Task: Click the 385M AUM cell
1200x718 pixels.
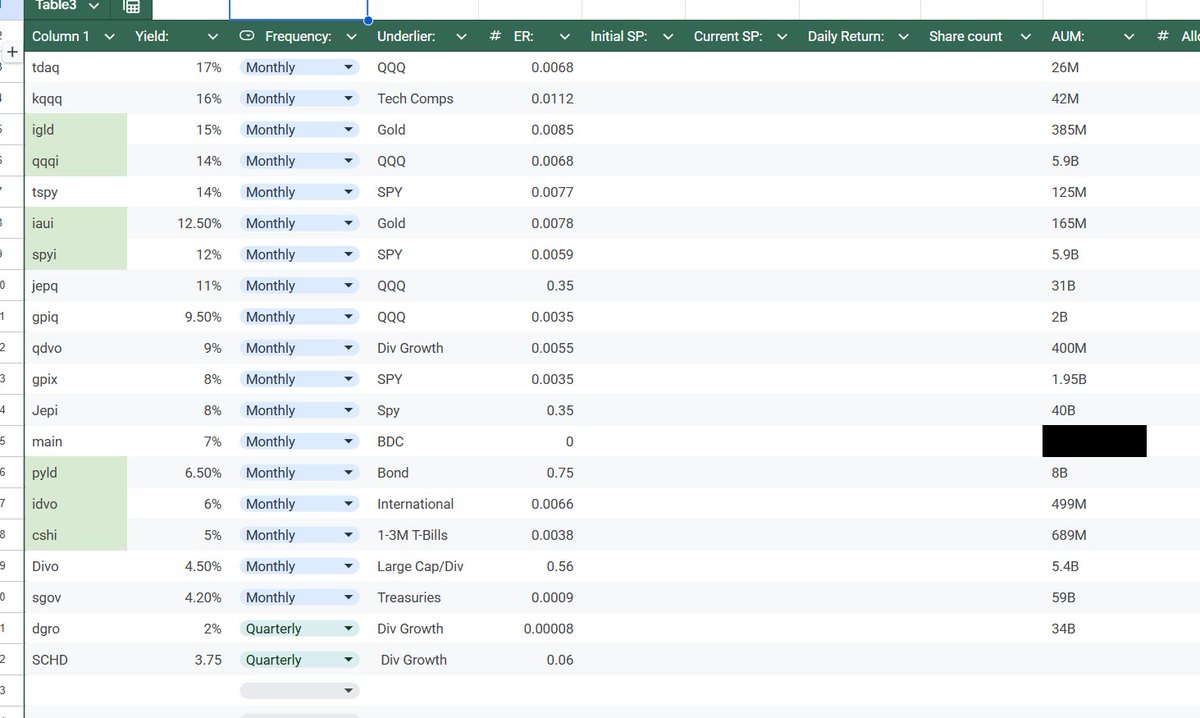Action: pos(1095,130)
